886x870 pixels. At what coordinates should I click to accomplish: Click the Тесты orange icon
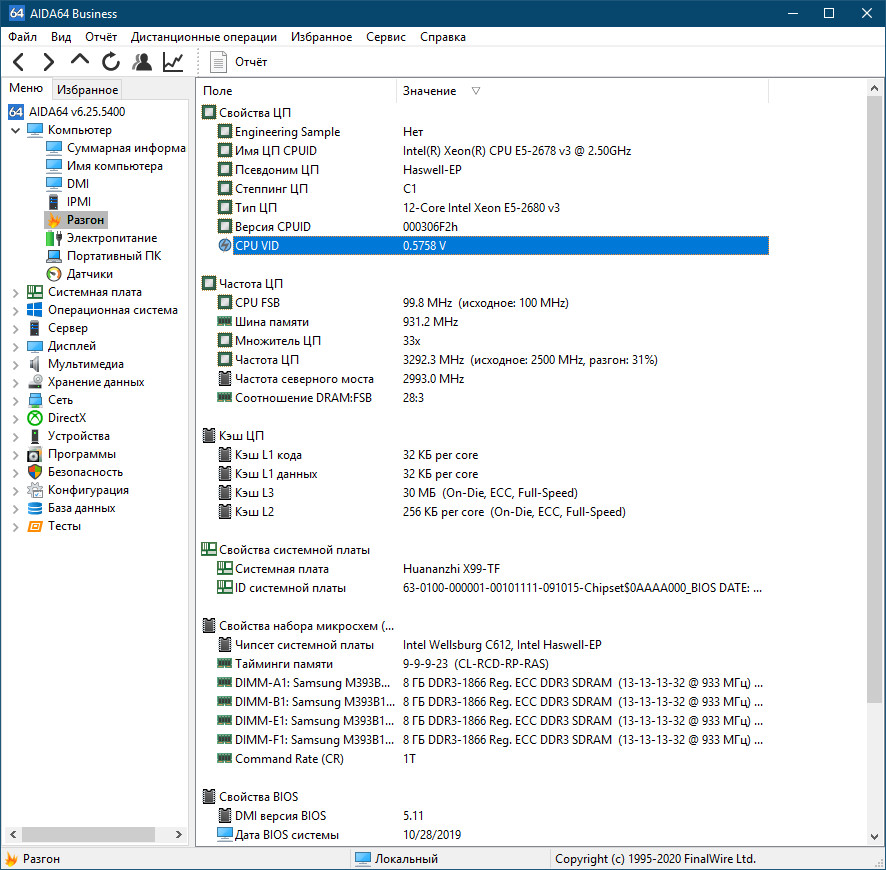pyautogui.click(x=35, y=526)
